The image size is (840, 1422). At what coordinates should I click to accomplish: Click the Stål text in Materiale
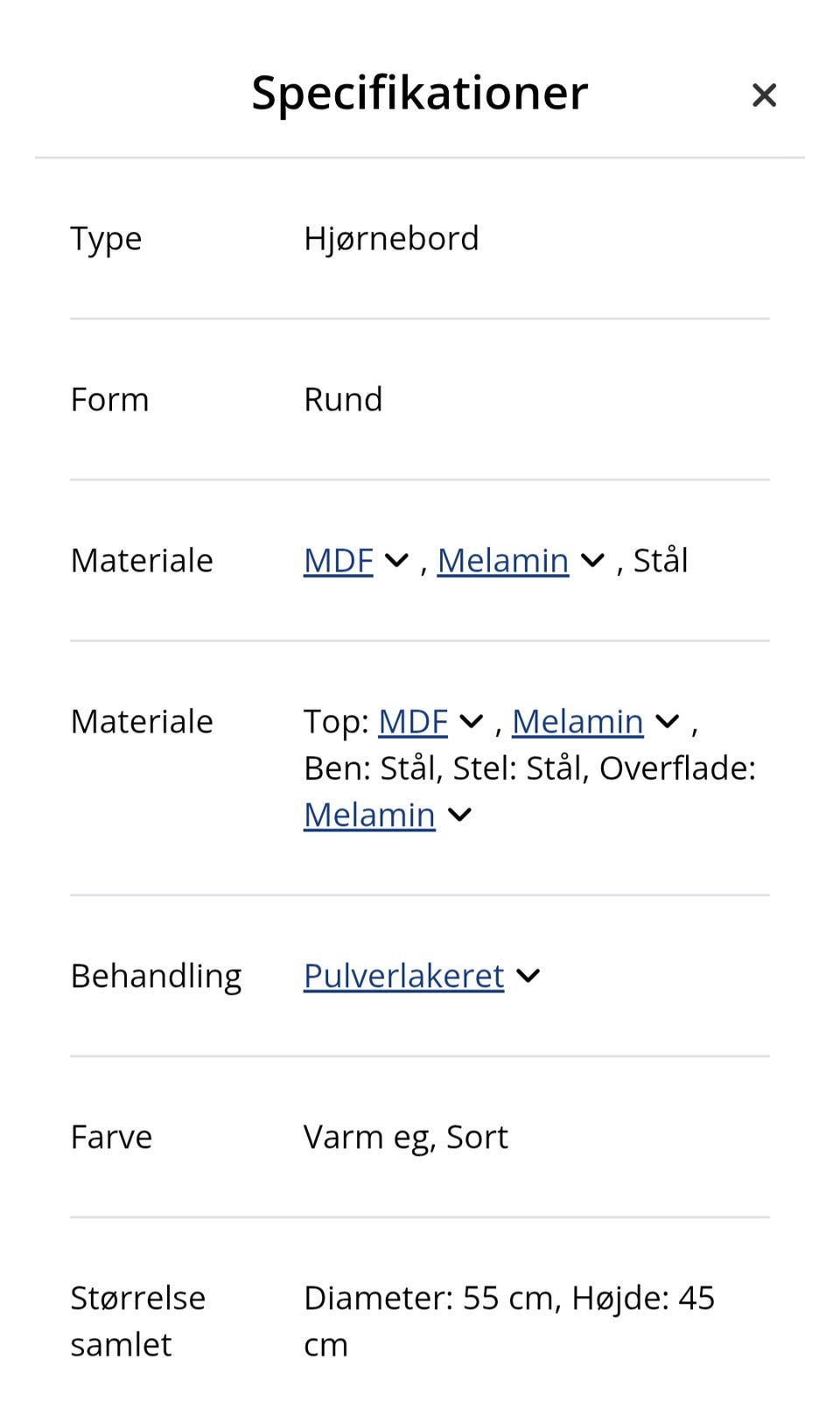pos(662,560)
